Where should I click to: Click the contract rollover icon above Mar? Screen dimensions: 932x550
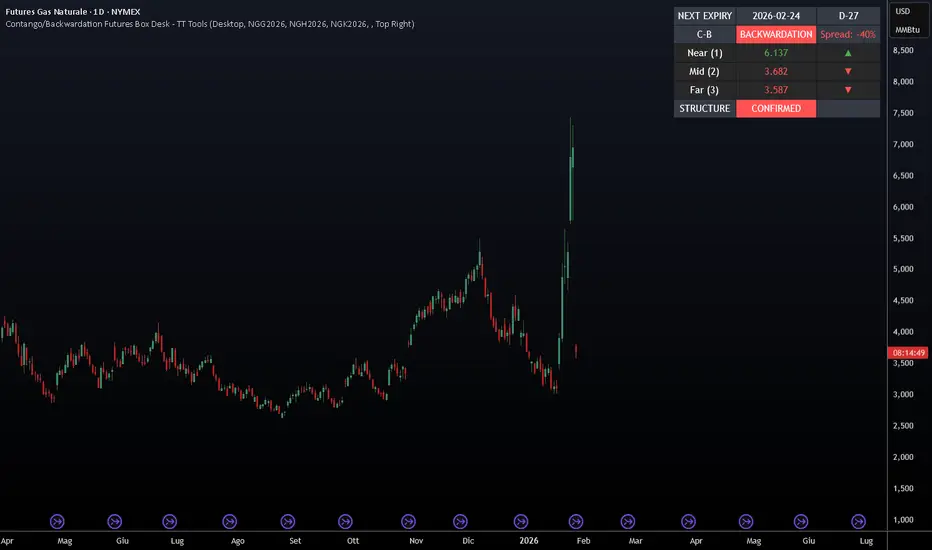628,521
